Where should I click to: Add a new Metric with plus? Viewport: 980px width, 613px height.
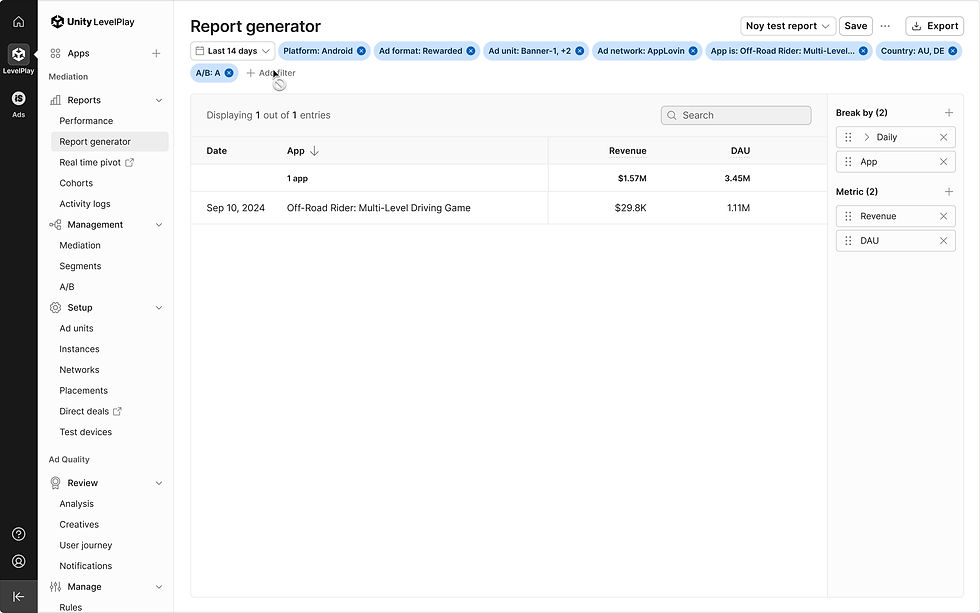click(x=949, y=192)
